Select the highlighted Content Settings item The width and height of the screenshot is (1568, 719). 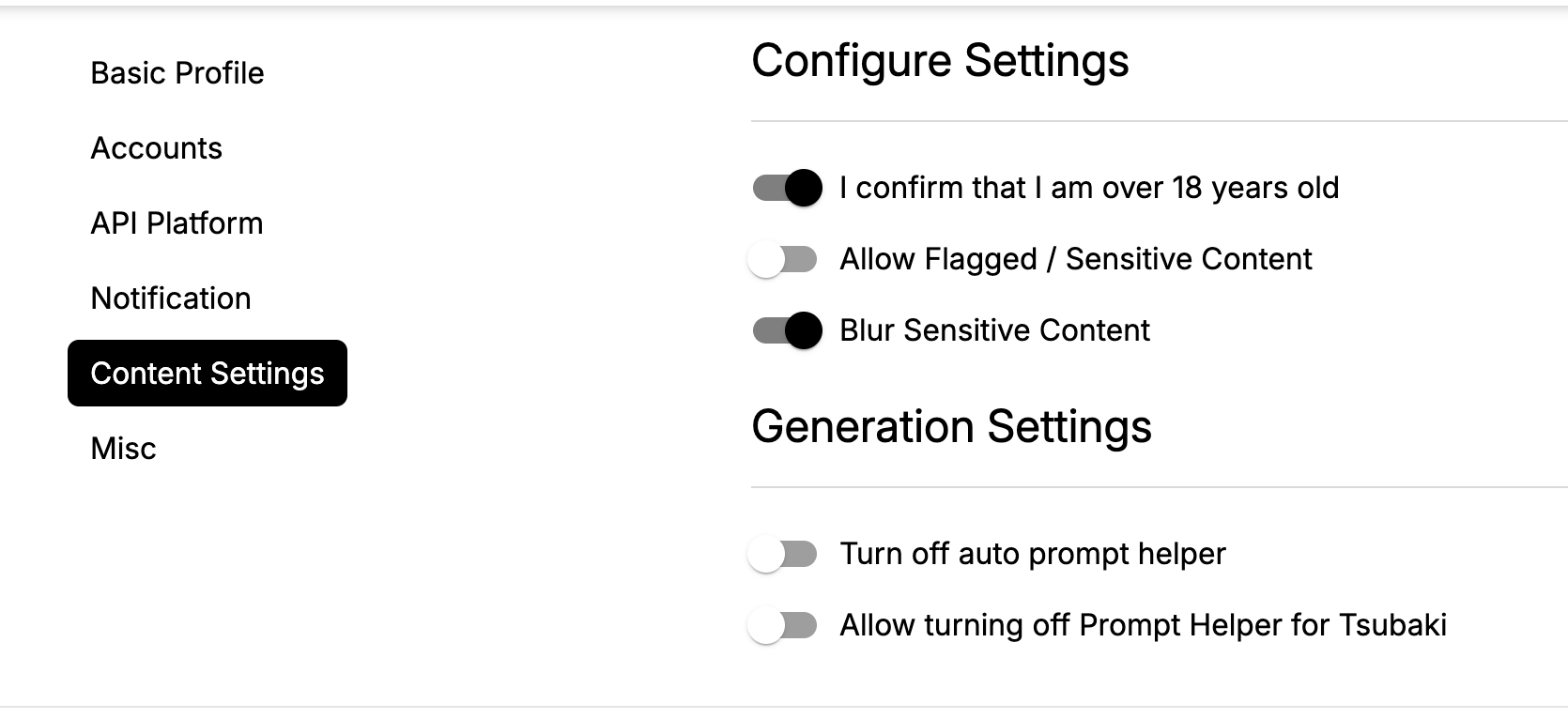coord(208,374)
